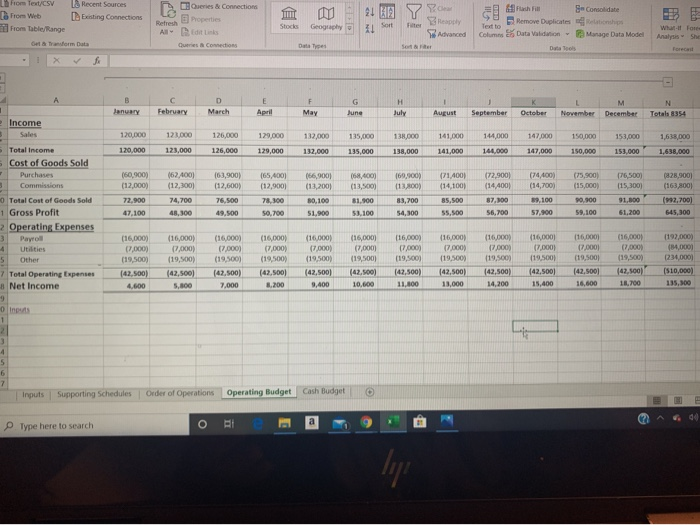Collapse the column outline group minus button
700x525 pixels.
667,82
